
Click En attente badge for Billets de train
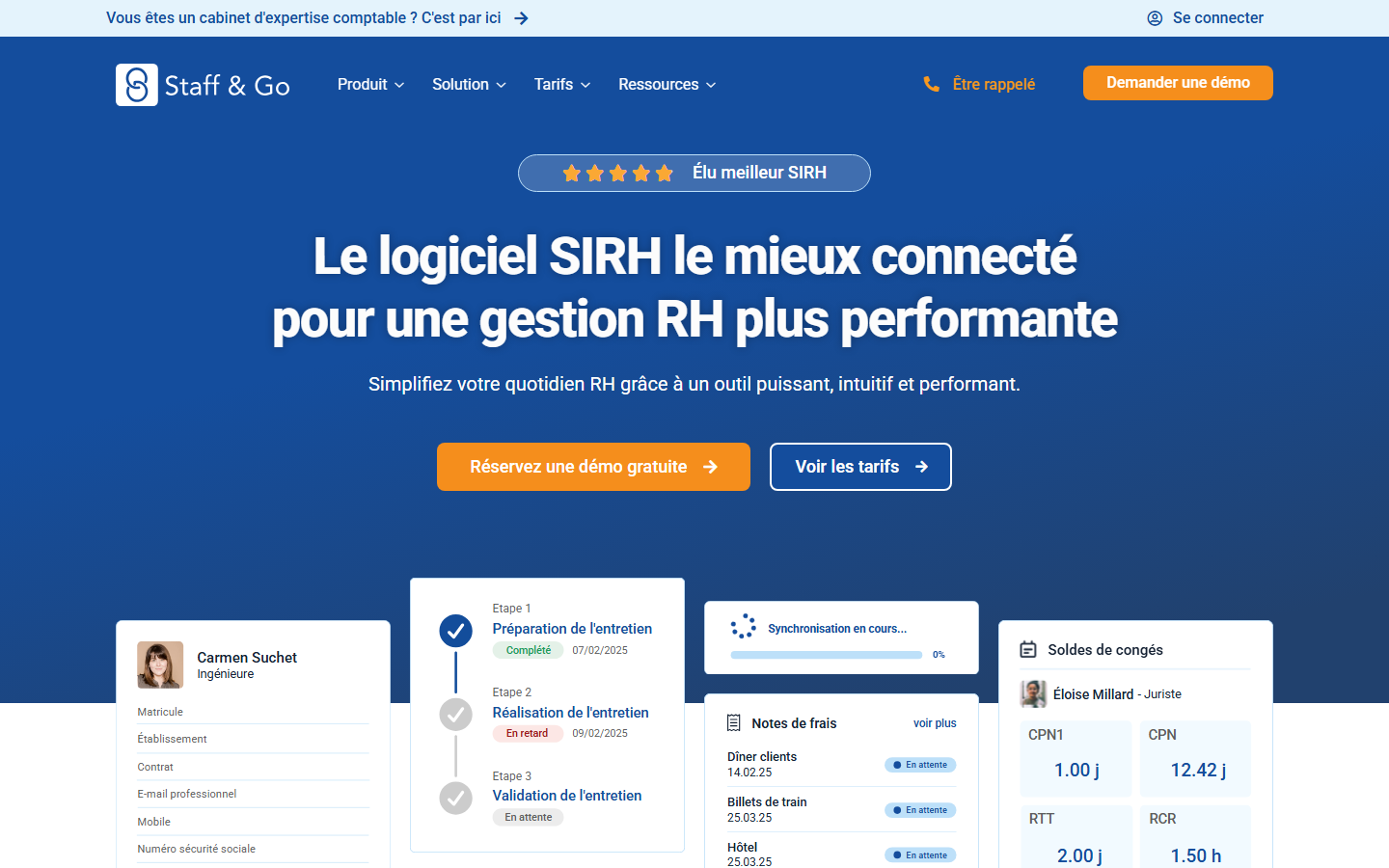920,810
